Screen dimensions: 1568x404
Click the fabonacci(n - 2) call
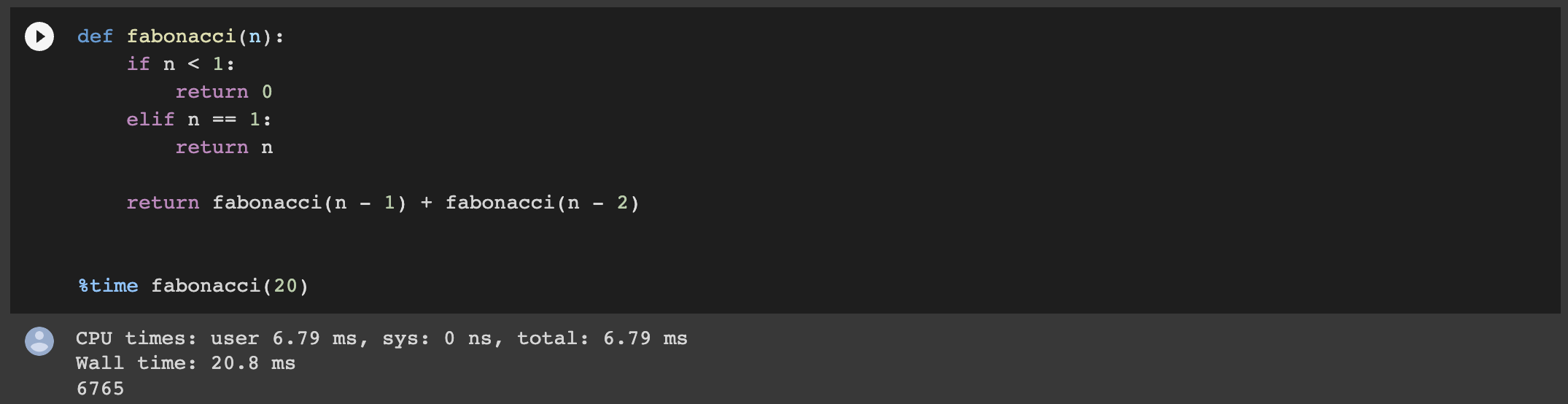pyautogui.click(x=543, y=203)
